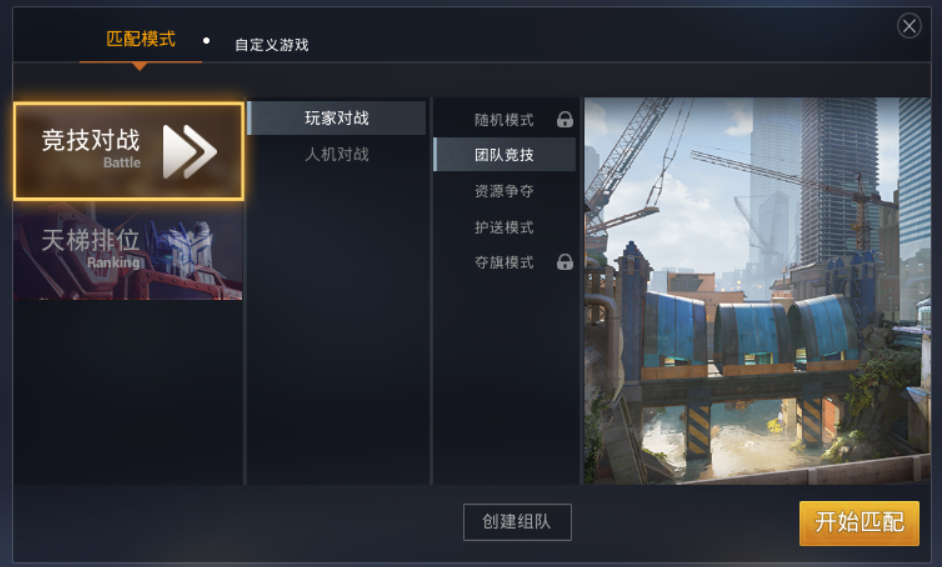This screenshot has height=567, width=942.
Task: Select 夺旗模式 game mode
Action: click(x=504, y=262)
